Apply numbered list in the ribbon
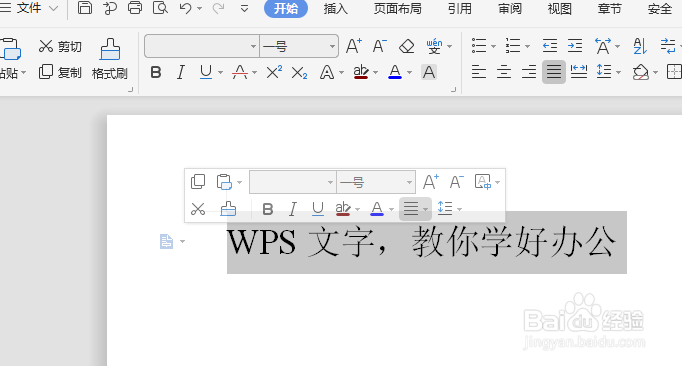 513,46
